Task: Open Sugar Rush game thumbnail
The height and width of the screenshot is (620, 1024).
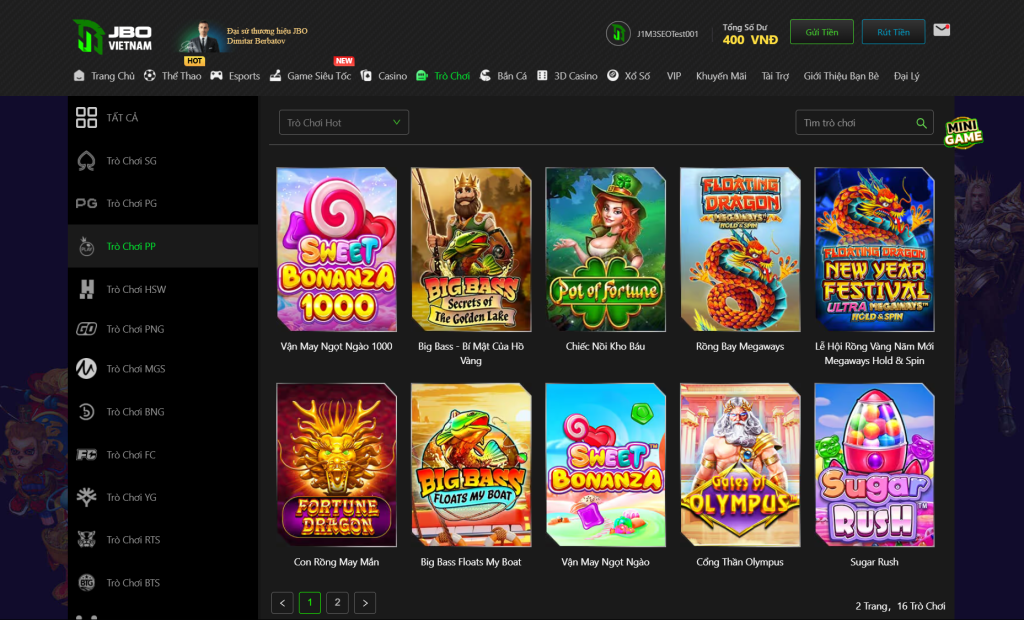Action: coord(874,465)
